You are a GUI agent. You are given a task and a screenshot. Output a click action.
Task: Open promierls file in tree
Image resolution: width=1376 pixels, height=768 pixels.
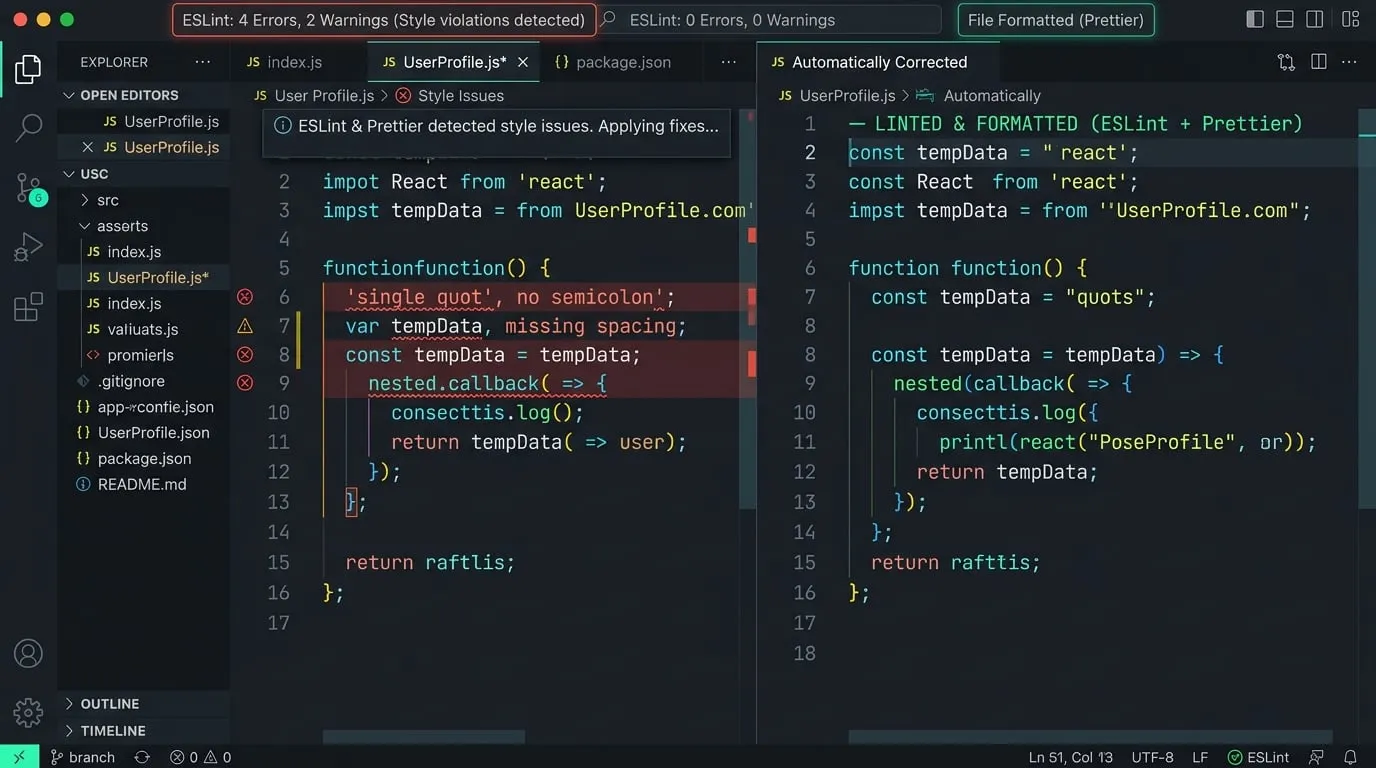(130, 355)
